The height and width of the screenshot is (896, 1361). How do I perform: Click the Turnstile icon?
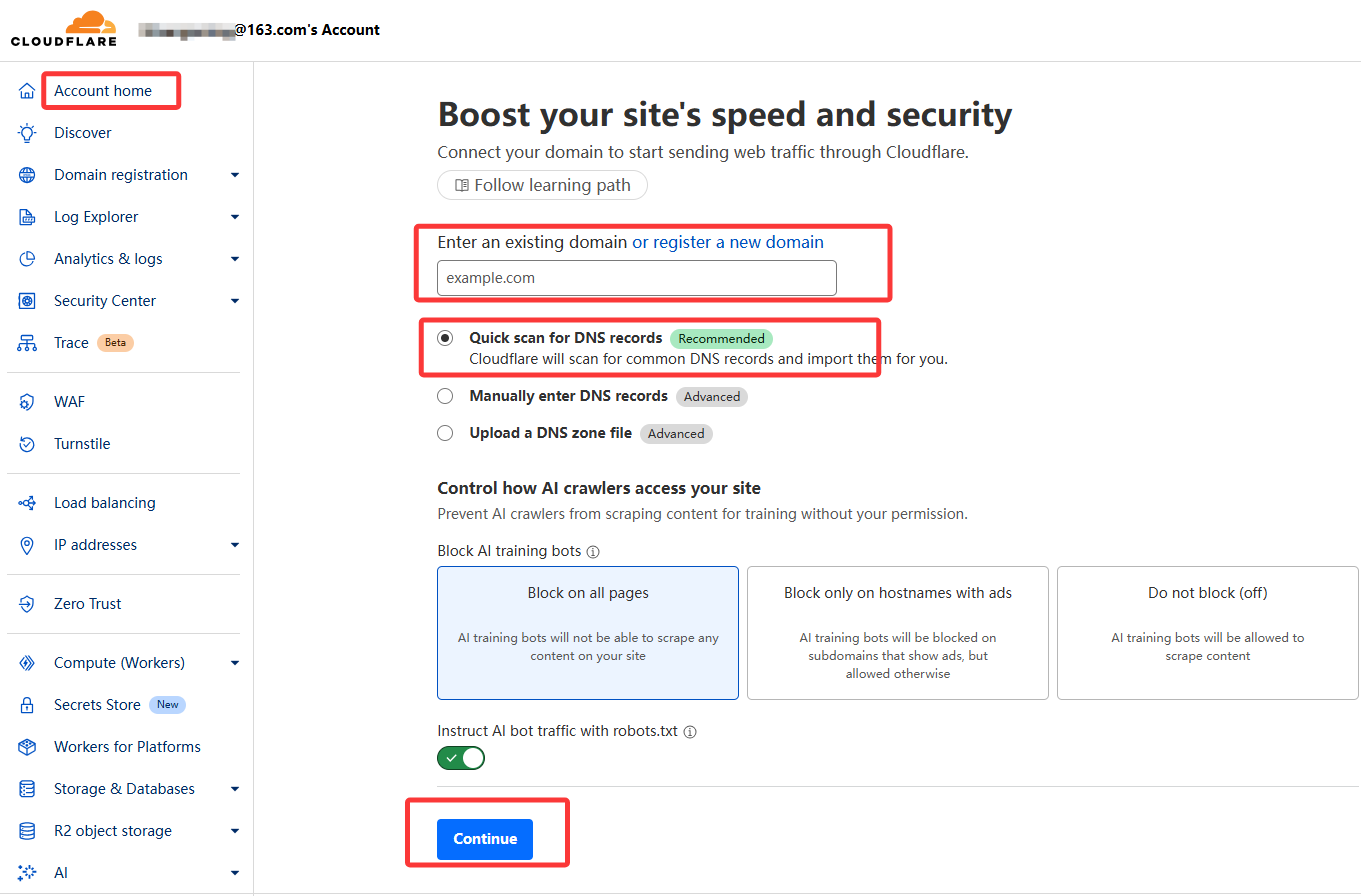click(27, 444)
